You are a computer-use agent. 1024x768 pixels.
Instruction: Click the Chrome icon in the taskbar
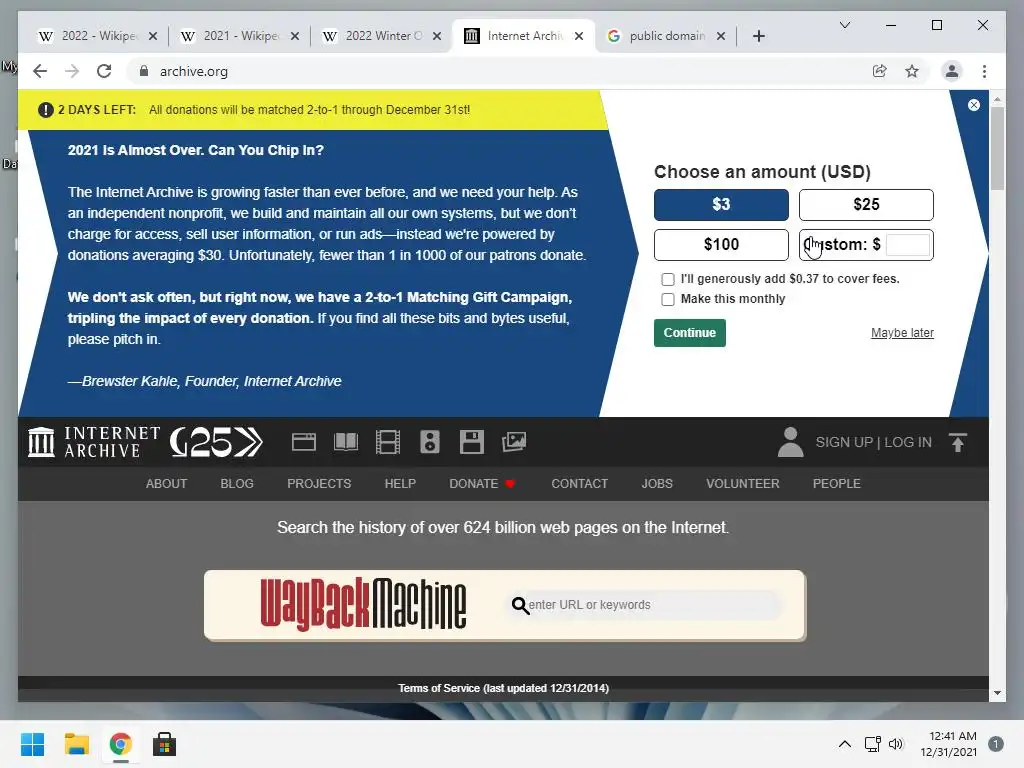[x=120, y=744]
